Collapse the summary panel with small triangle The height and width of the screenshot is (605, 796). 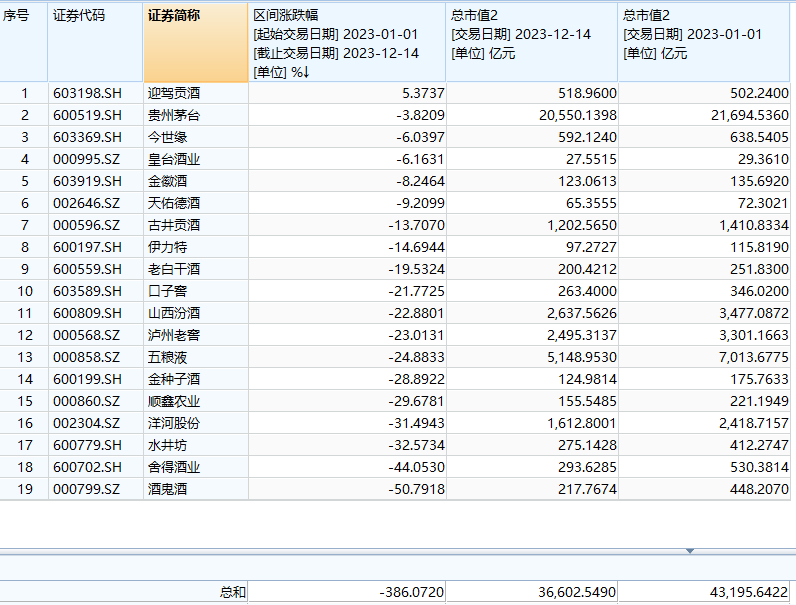[x=689, y=551]
